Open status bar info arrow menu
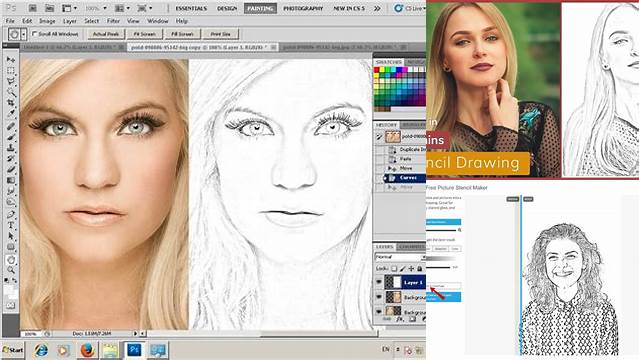639x360 pixels. (x=135, y=333)
